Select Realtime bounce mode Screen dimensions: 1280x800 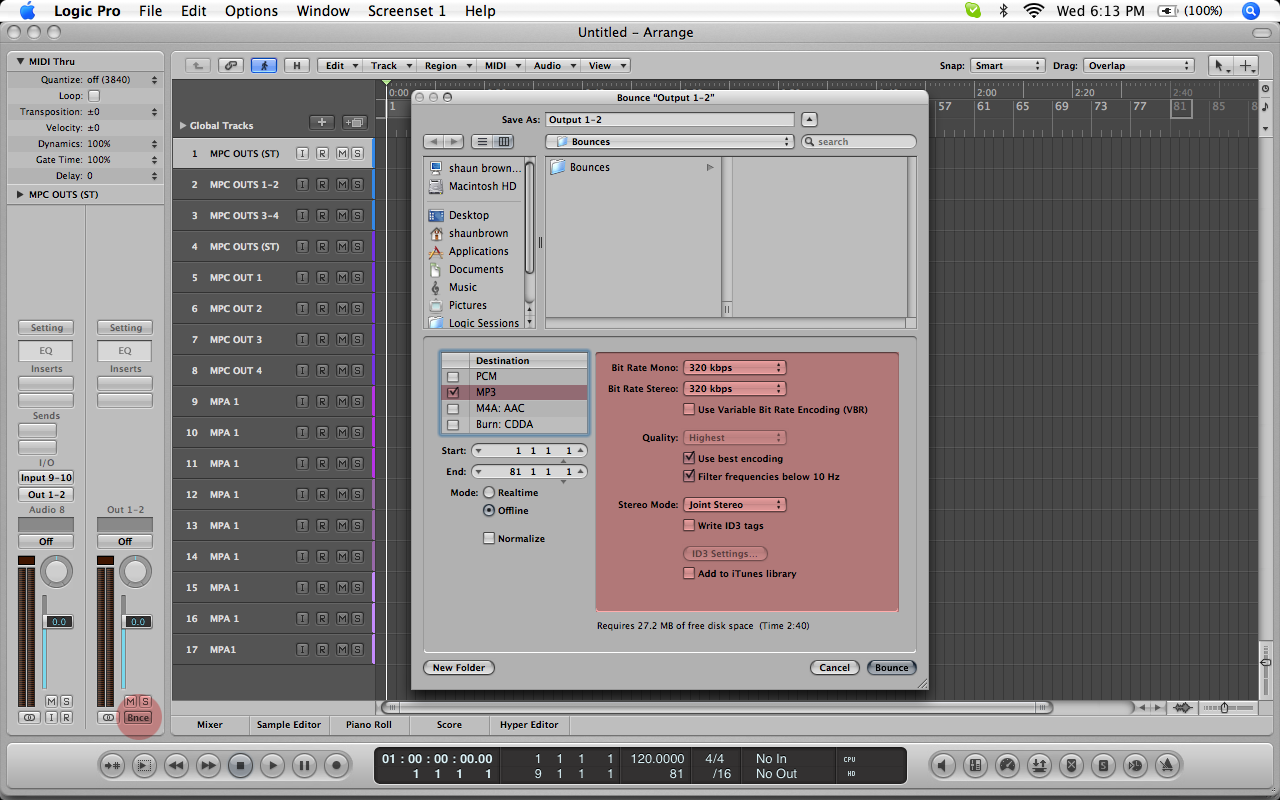click(x=489, y=493)
